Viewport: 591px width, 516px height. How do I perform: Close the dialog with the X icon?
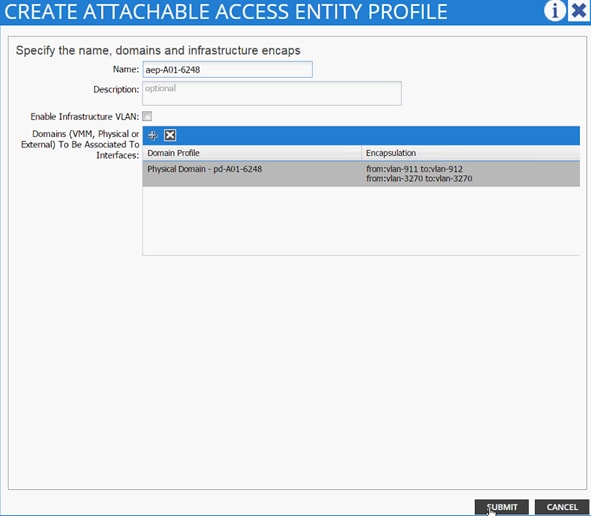pyautogui.click(x=579, y=11)
